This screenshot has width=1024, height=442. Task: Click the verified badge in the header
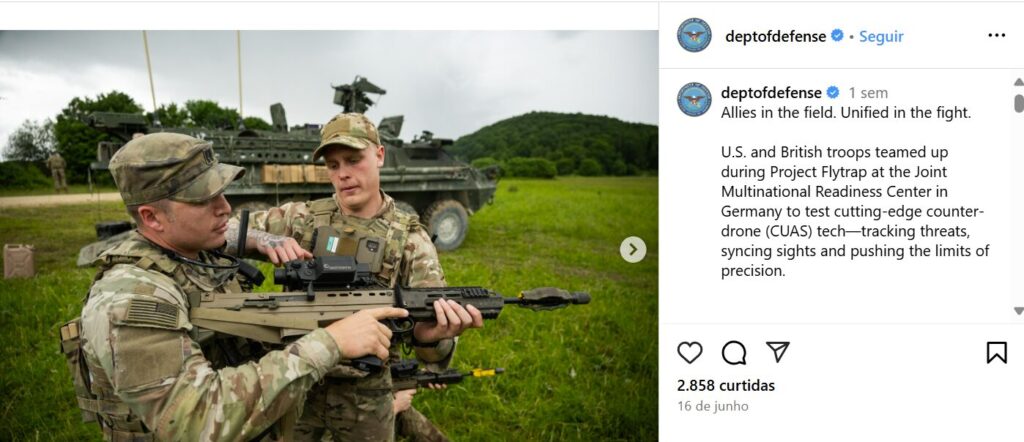coord(837,36)
